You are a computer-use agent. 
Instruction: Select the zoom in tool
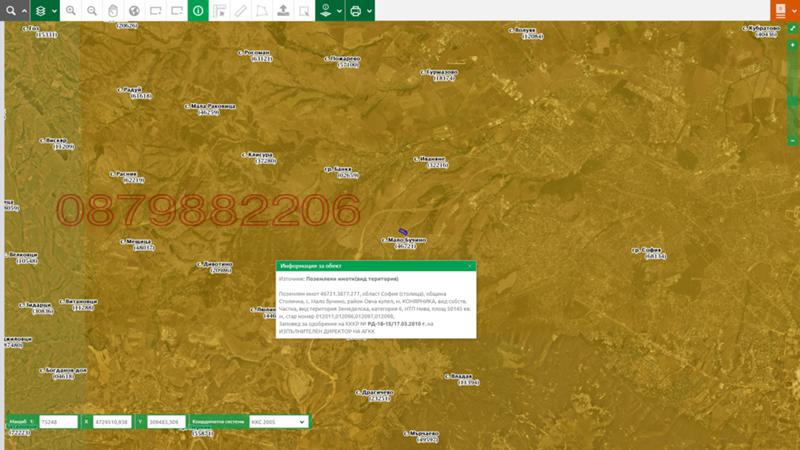tap(71, 11)
